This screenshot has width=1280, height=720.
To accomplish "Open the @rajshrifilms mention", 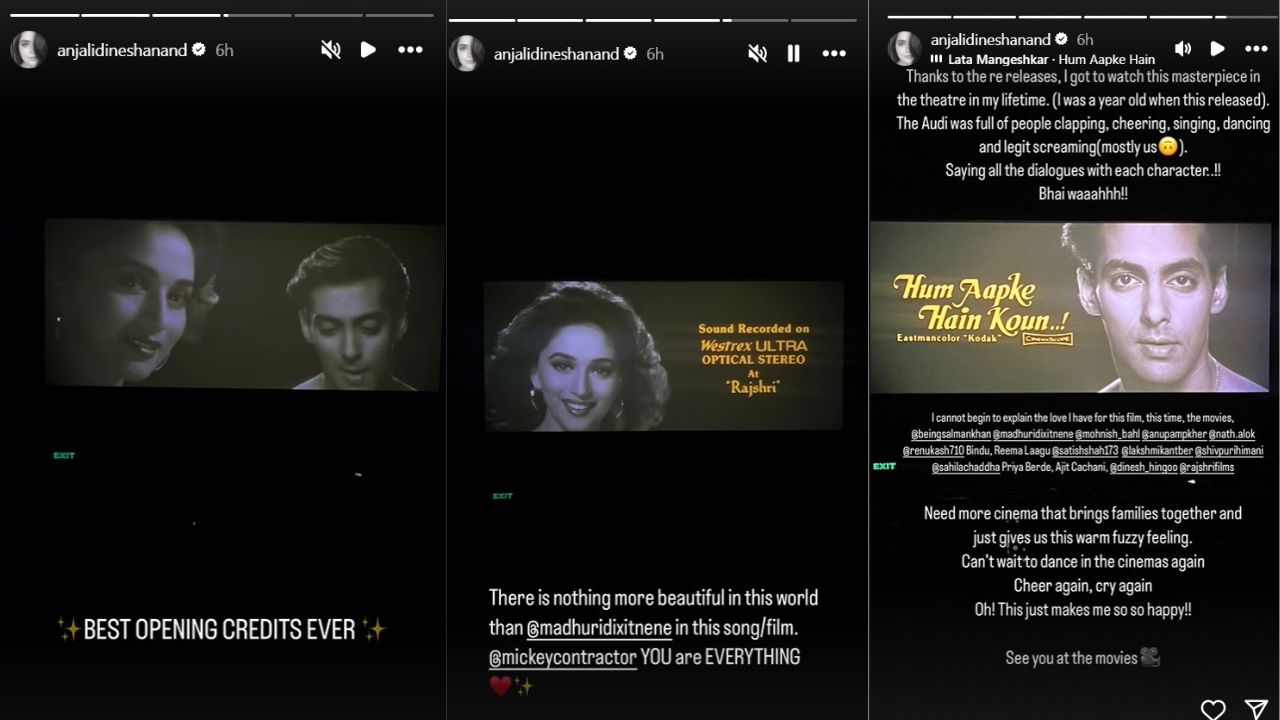I will [x=1208, y=467].
